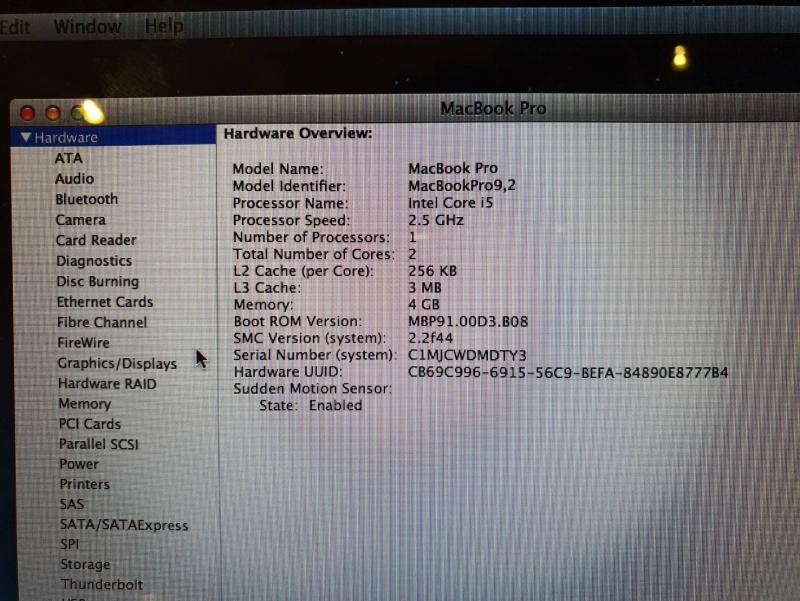This screenshot has height=601, width=800.
Task: Click the SMC Version value 2.2f44
Action: [x=431, y=338]
